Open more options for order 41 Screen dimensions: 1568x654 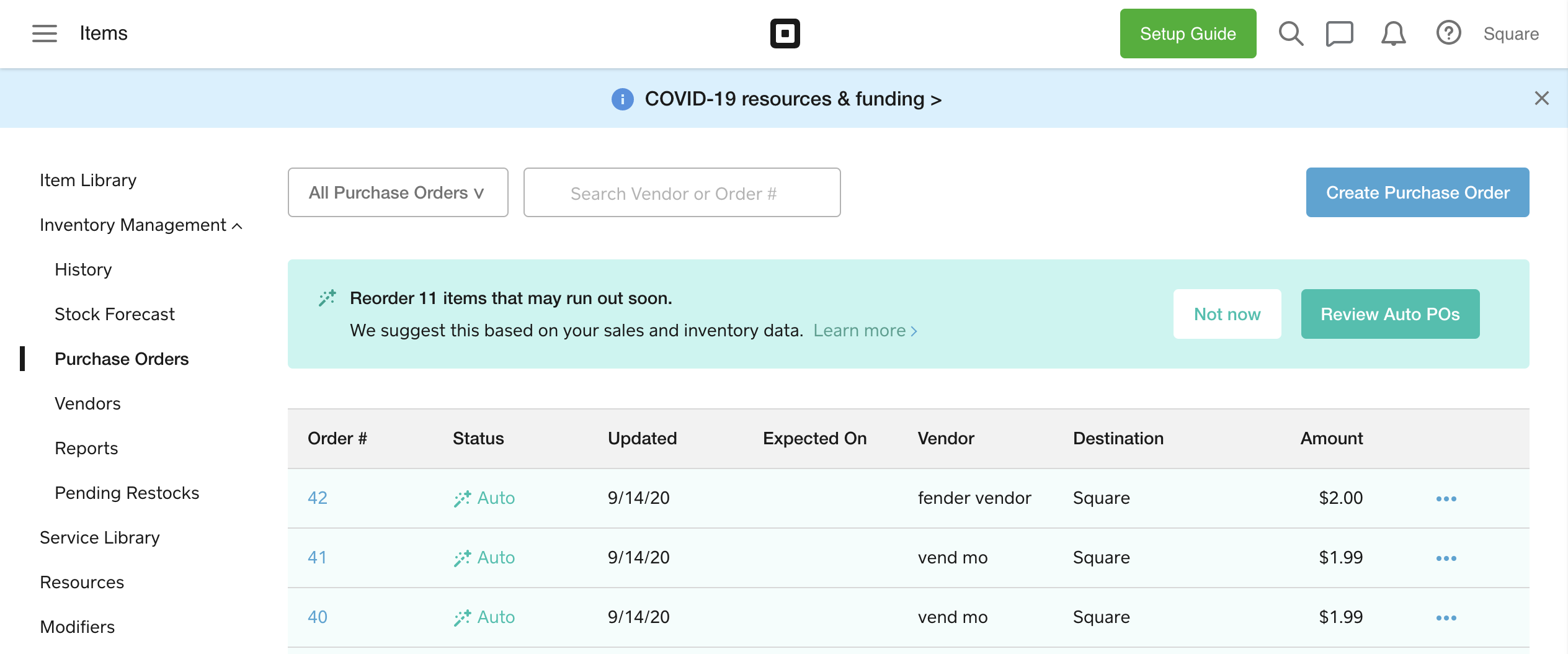click(x=1446, y=558)
